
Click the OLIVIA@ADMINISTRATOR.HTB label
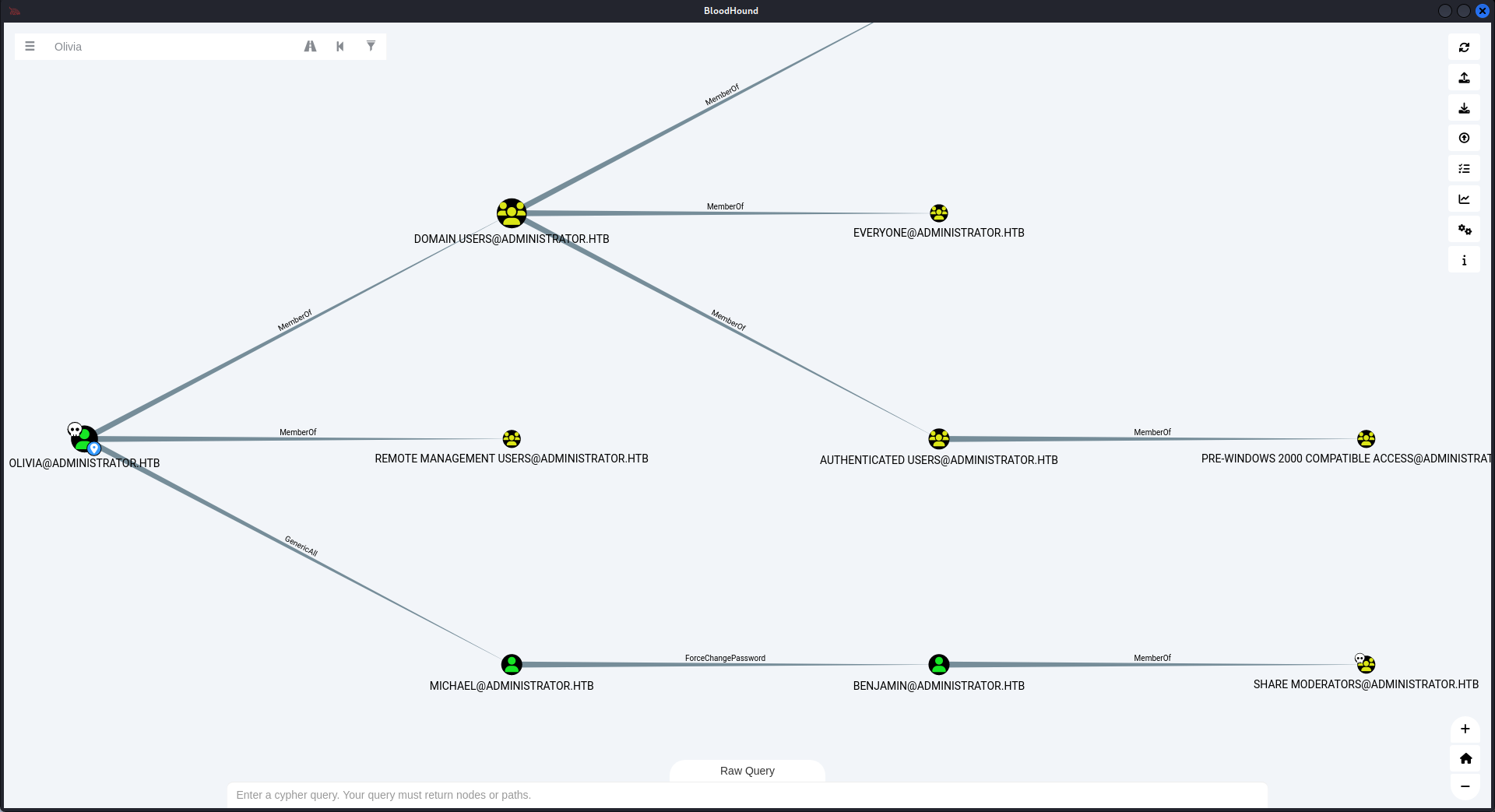click(x=84, y=463)
